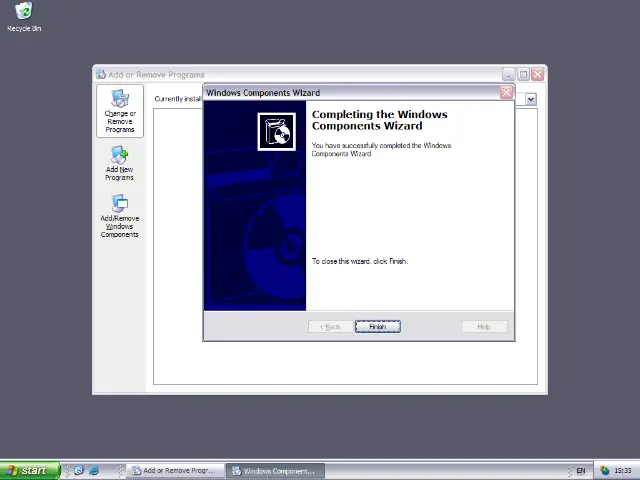Click the 'To close this wizard, click Finish' text
The width and height of the screenshot is (640, 480).
pos(360,261)
